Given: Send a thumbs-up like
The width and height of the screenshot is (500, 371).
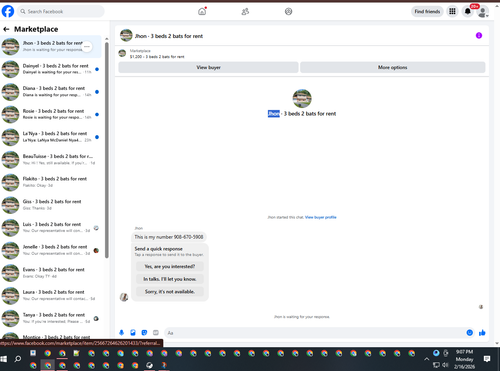Looking at the screenshot, I should click(x=482, y=333).
